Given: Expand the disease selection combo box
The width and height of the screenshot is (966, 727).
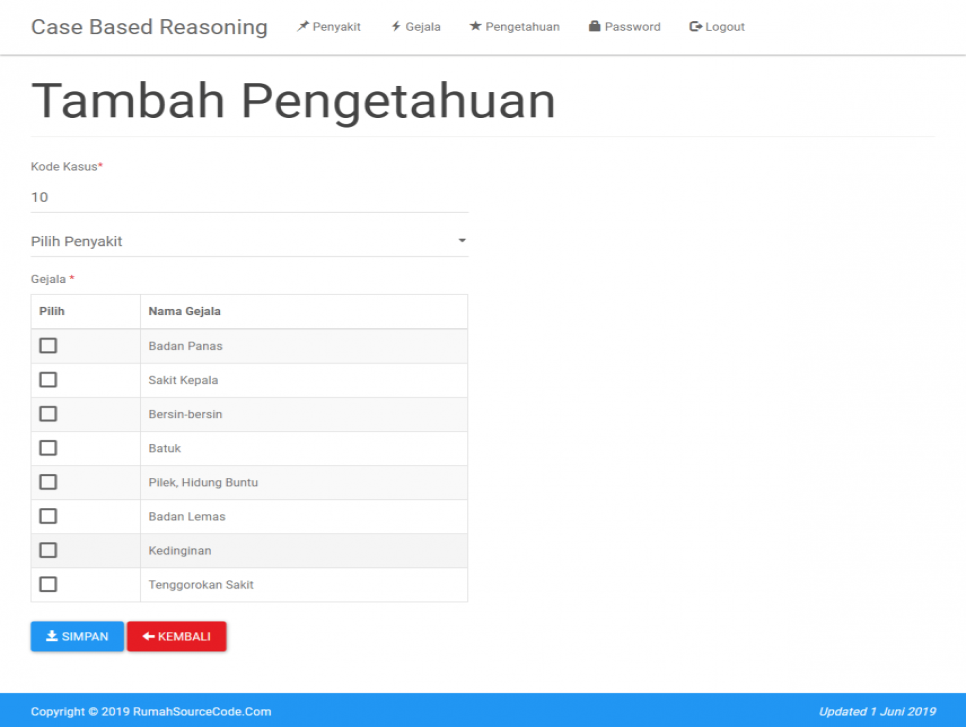Looking at the screenshot, I should point(249,241).
